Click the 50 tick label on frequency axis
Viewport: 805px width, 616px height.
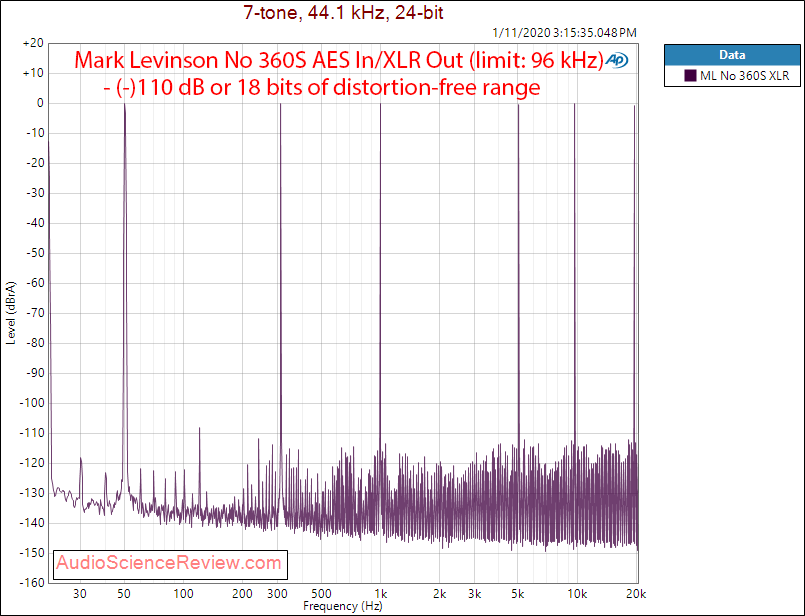coord(124,594)
